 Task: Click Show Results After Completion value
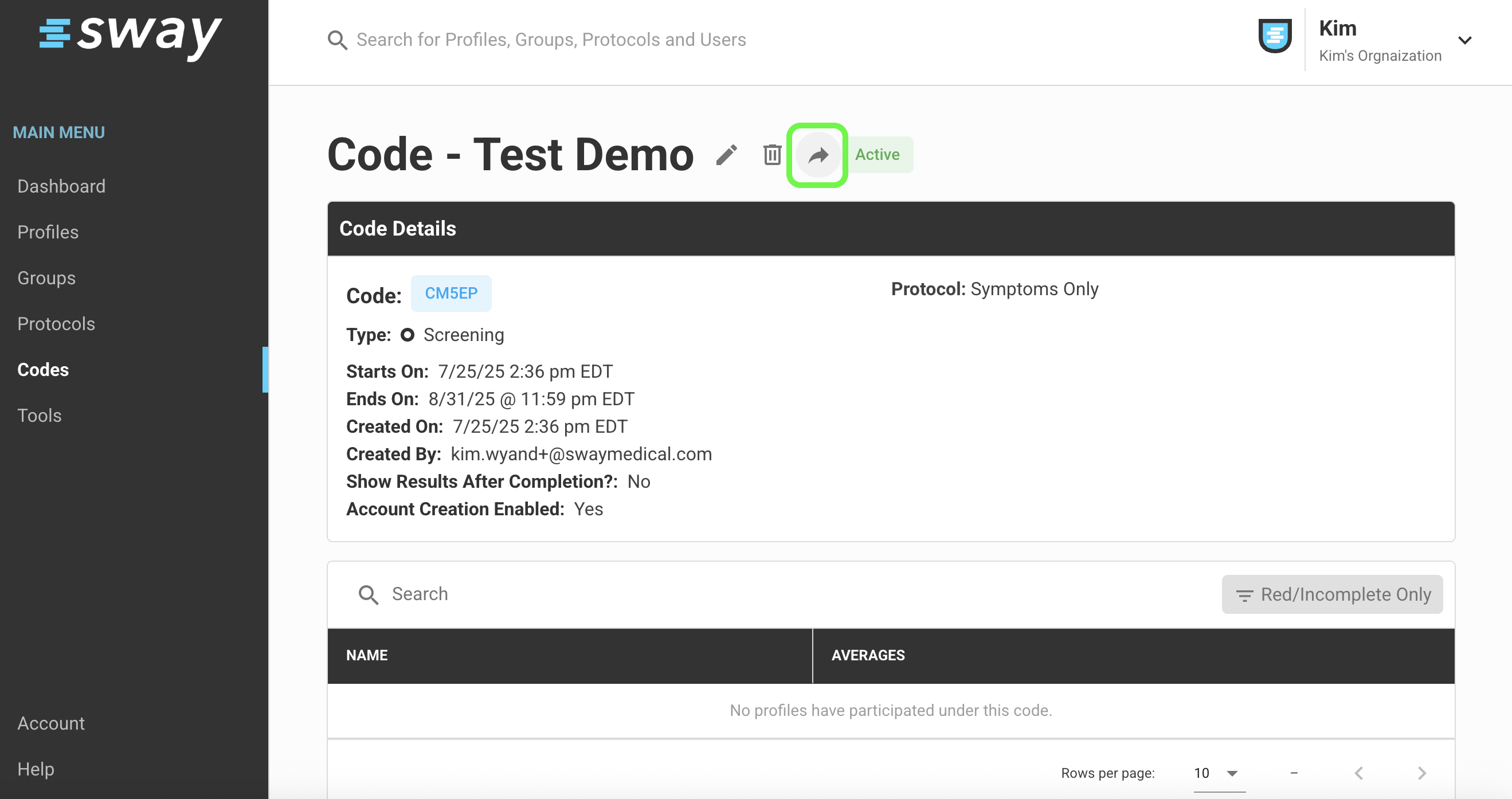coord(639,482)
